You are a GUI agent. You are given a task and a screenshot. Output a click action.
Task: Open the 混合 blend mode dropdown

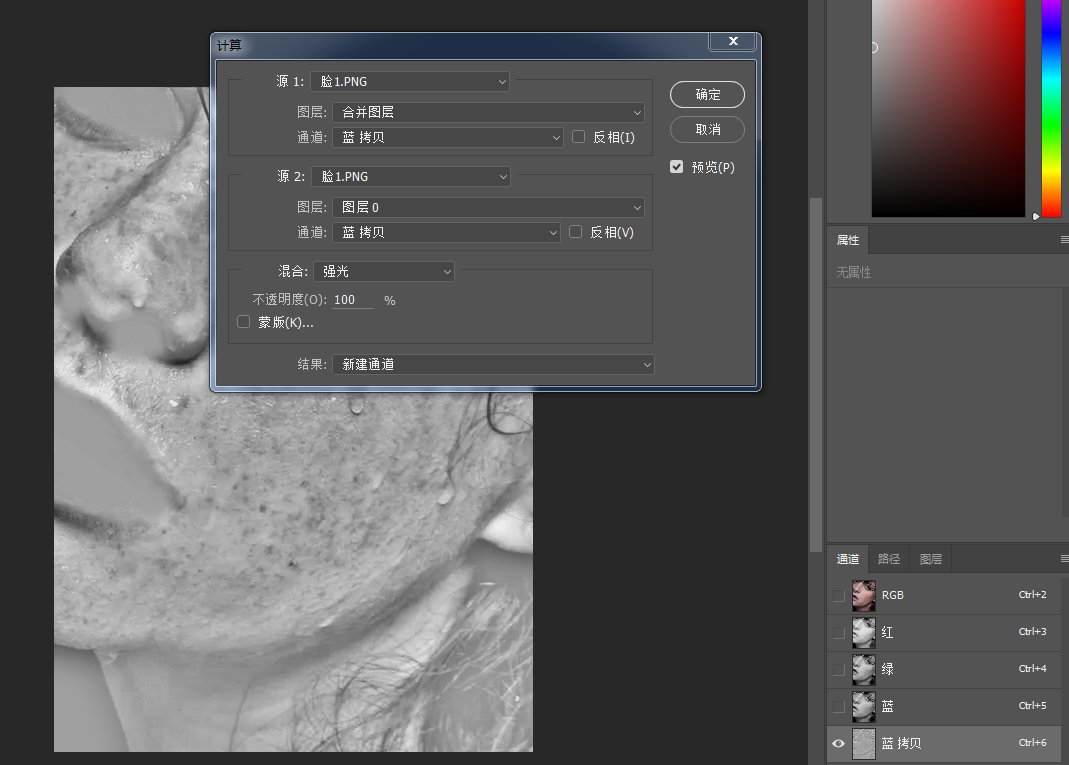click(384, 271)
